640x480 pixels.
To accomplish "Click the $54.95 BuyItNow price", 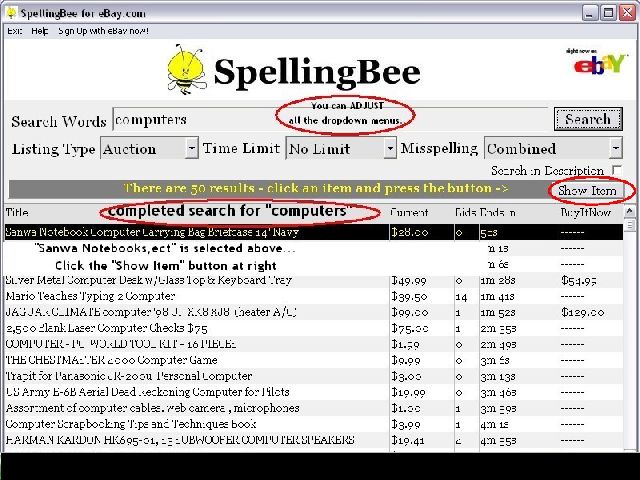I will tap(579, 280).
